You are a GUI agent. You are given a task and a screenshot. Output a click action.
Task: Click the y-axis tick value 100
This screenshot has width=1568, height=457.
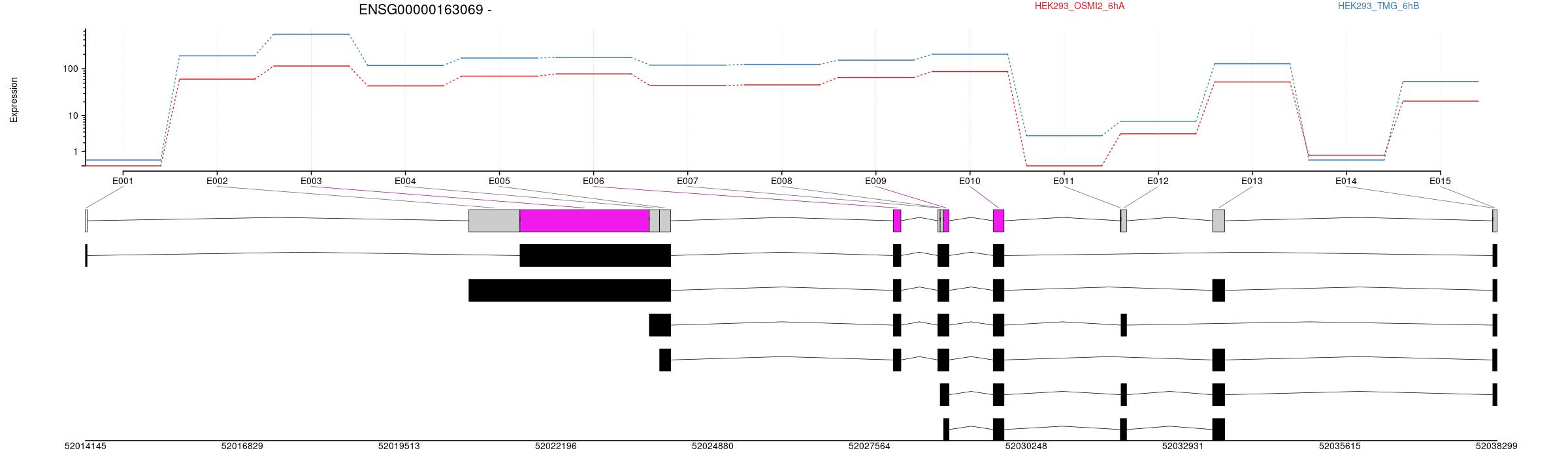(71, 69)
